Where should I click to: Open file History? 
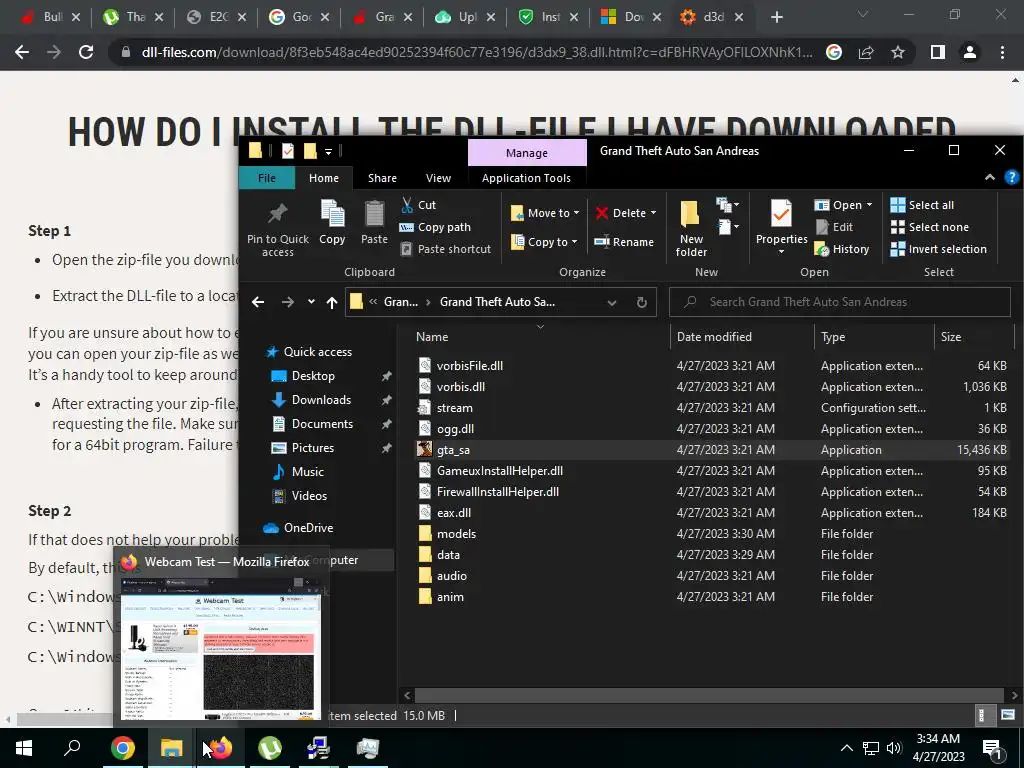point(842,249)
